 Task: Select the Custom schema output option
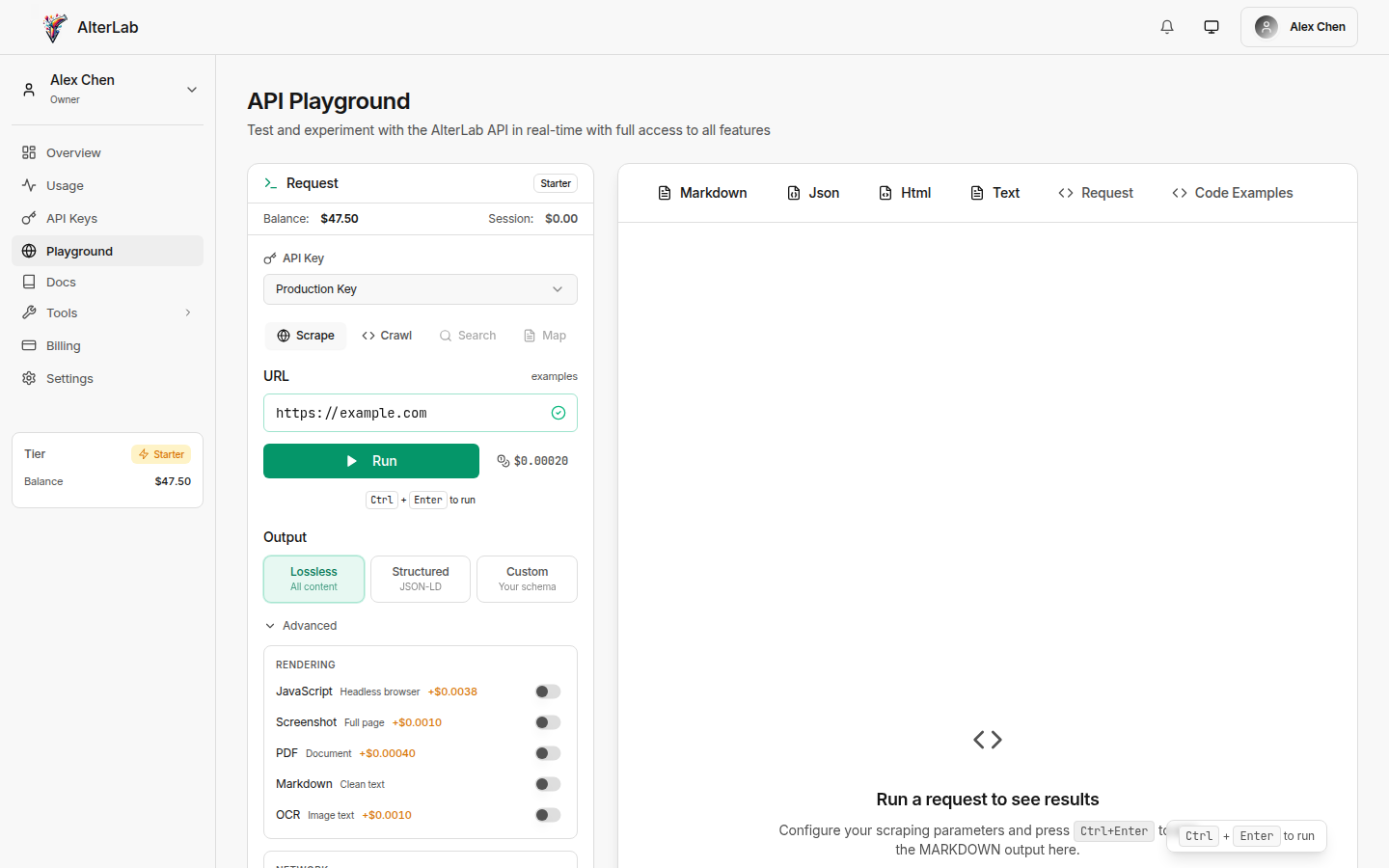pos(527,579)
